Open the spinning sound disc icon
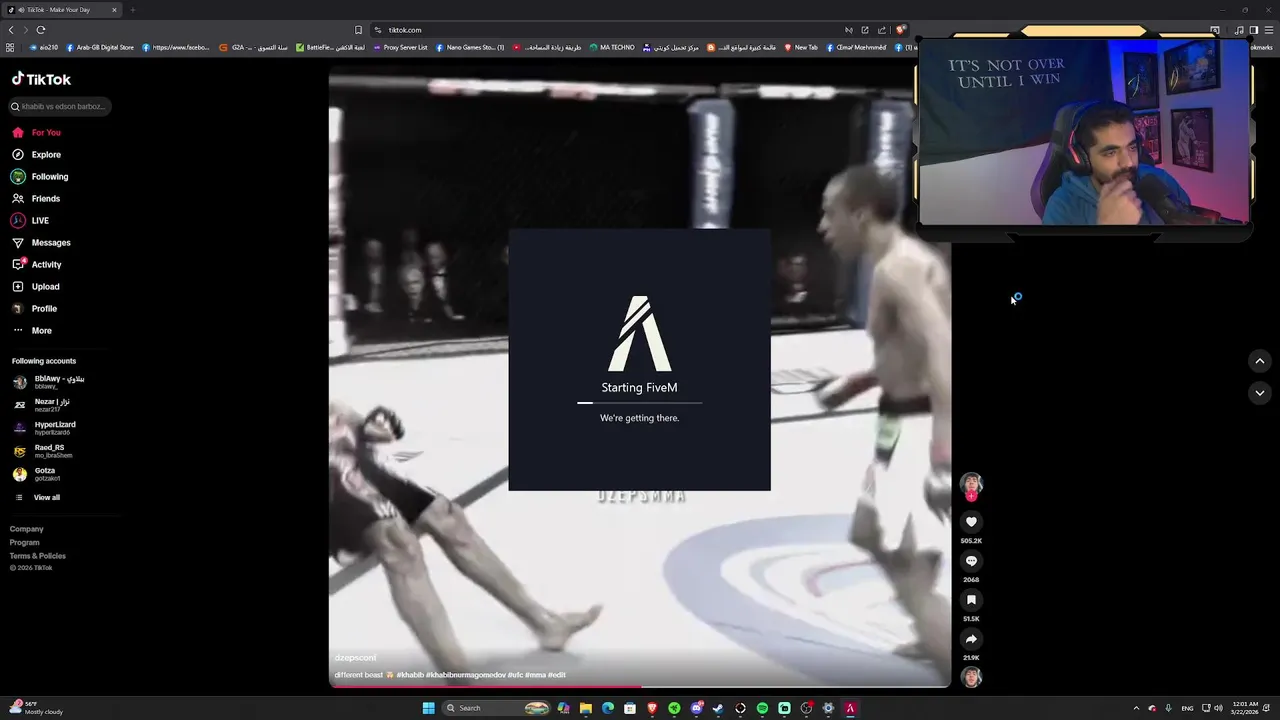Viewport: 1280px width, 720px height. coord(971,677)
